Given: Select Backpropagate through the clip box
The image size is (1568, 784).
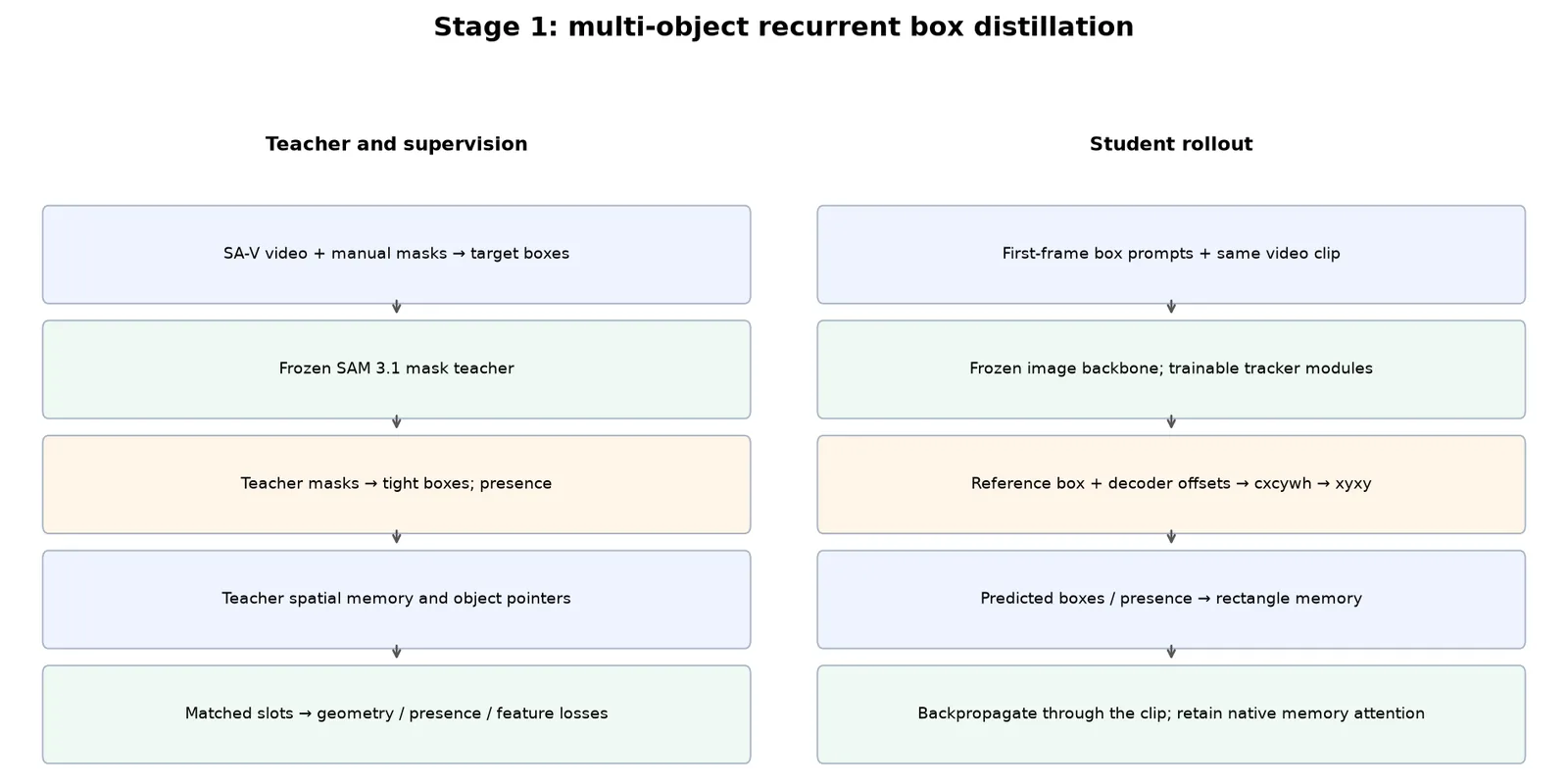Looking at the screenshot, I should (x=1171, y=714).
